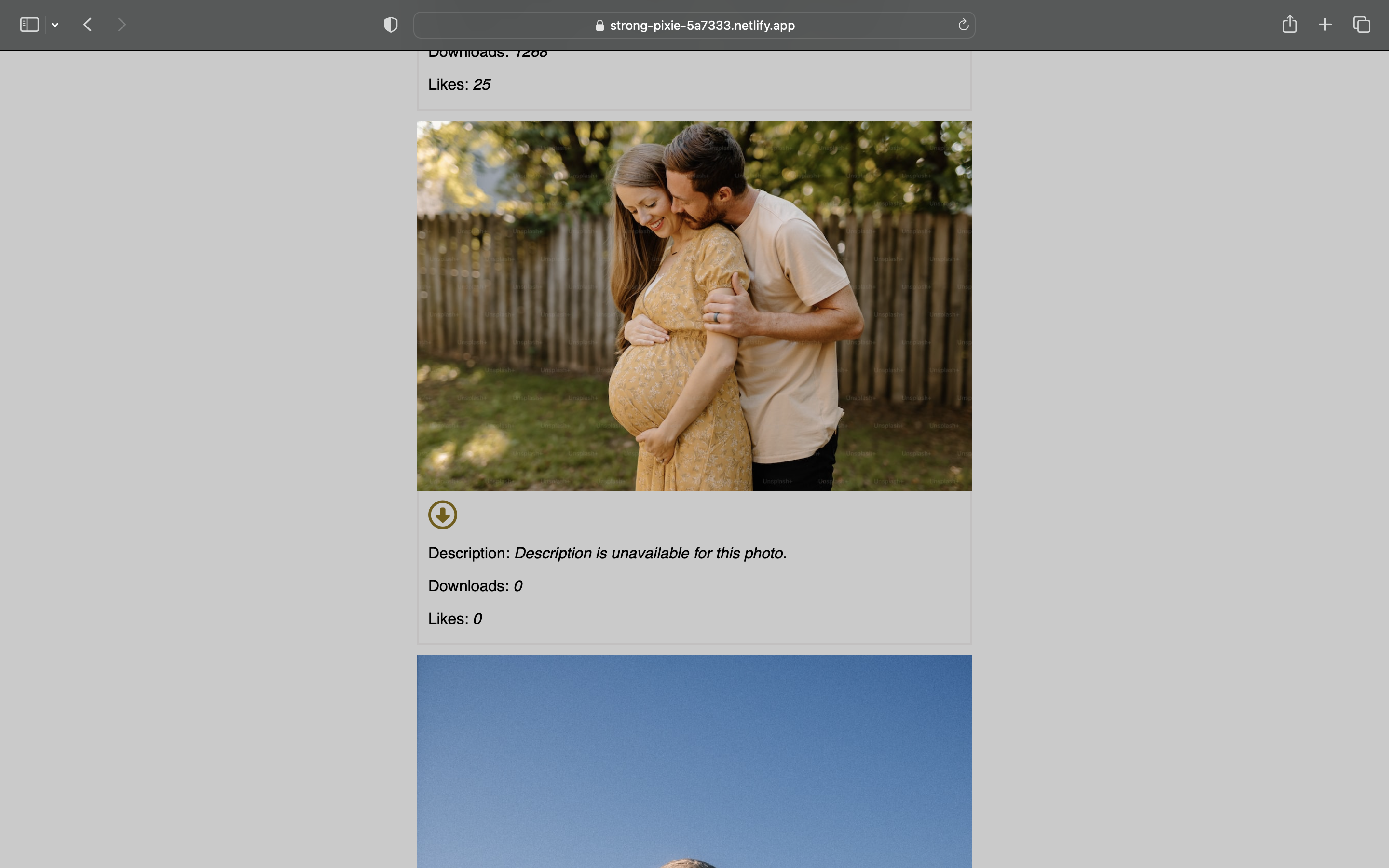Image resolution: width=1389 pixels, height=868 pixels.
Task: Click the 'Likes: 25' text
Action: (459, 84)
